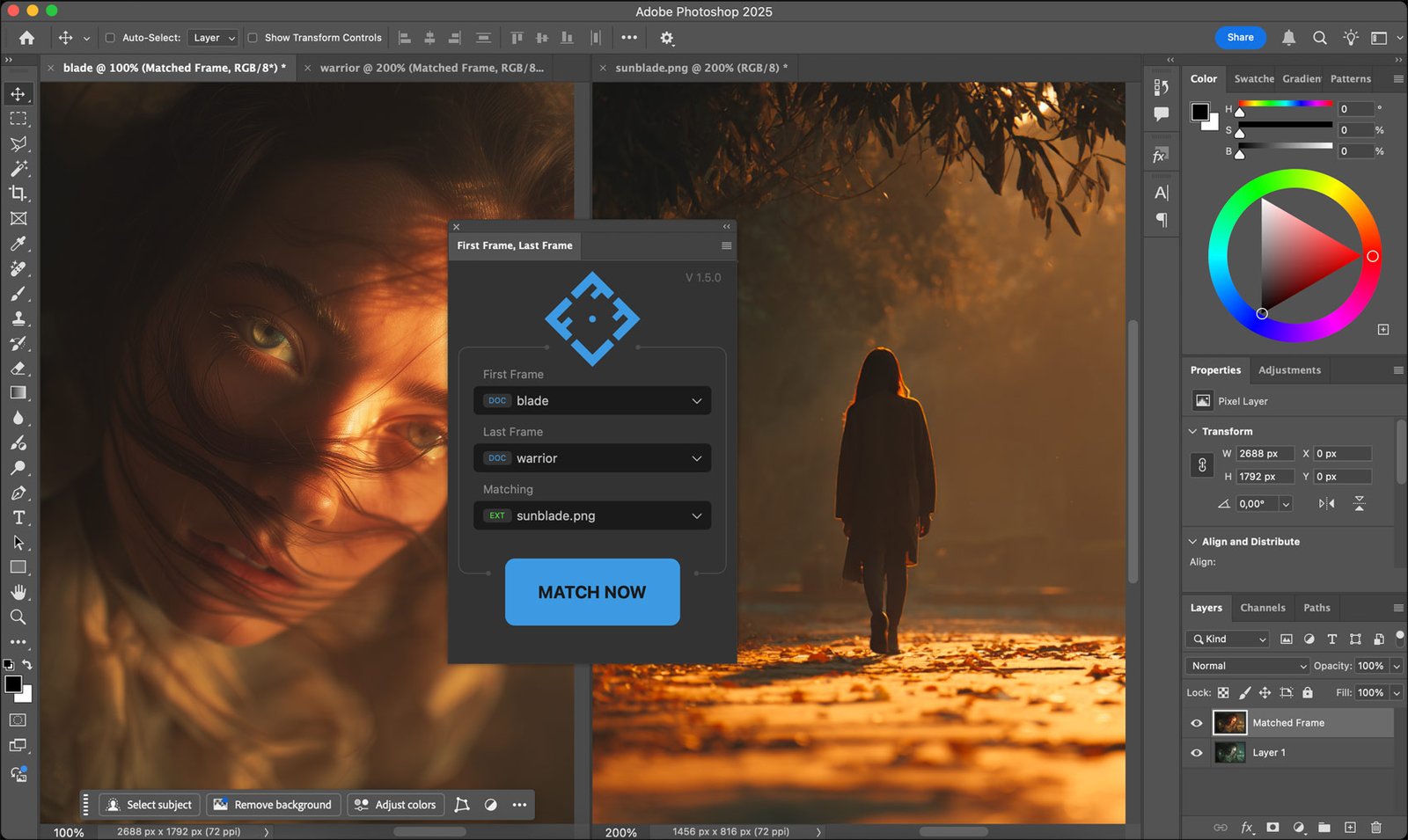Open the Matching sunblade.png dropdown
The image size is (1408, 840).
coord(592,516)
